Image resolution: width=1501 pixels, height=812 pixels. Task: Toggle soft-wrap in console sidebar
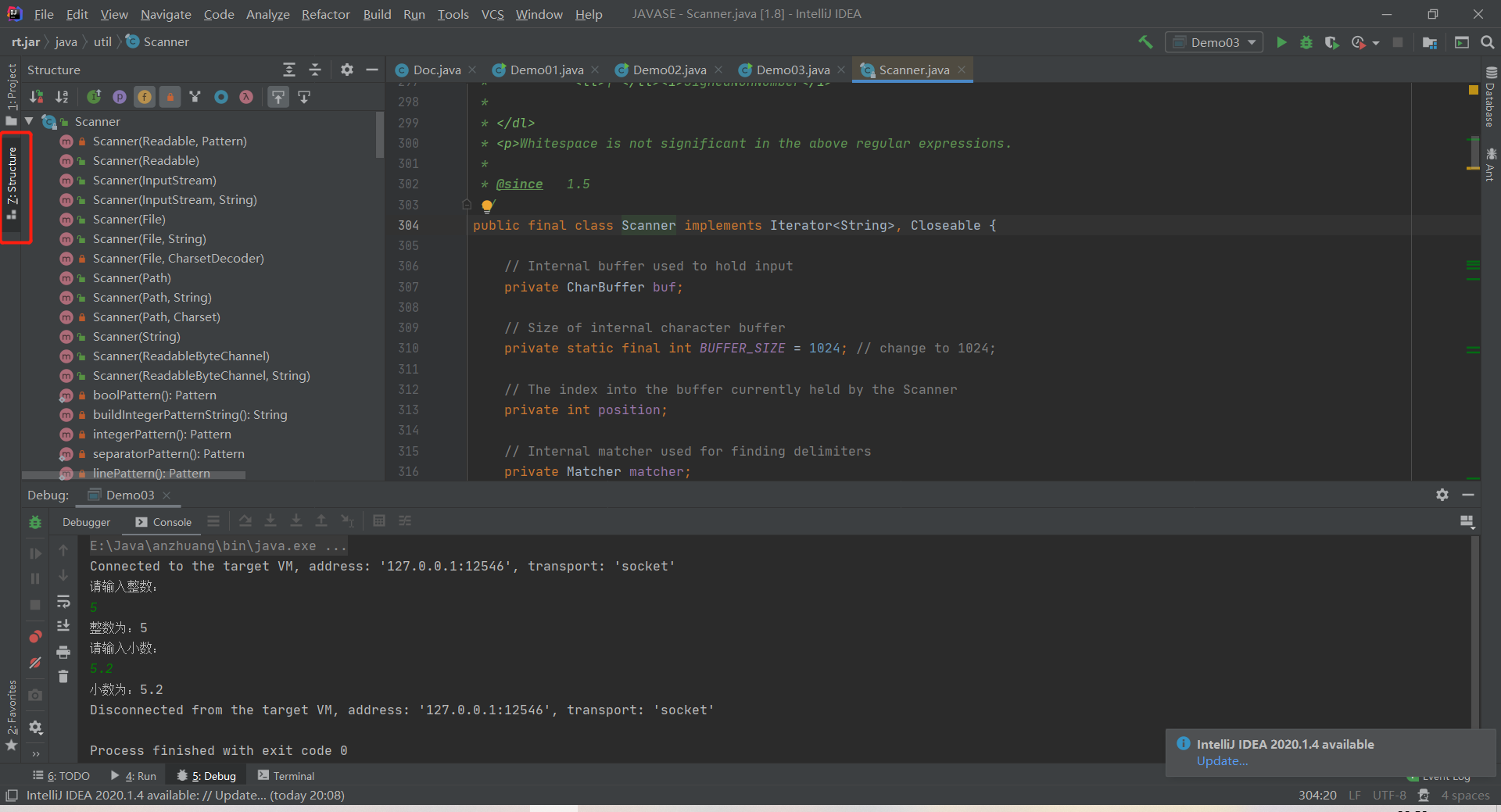tap(63, 601)
